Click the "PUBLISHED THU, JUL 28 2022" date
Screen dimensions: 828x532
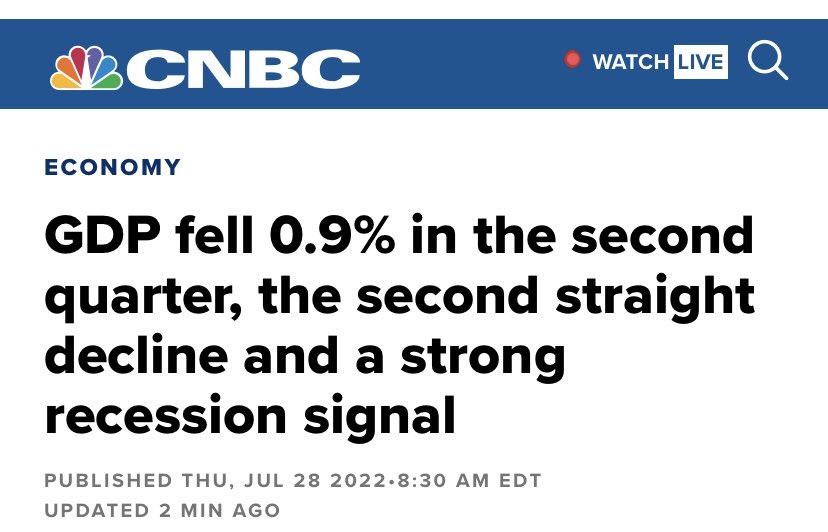(215, 481)
